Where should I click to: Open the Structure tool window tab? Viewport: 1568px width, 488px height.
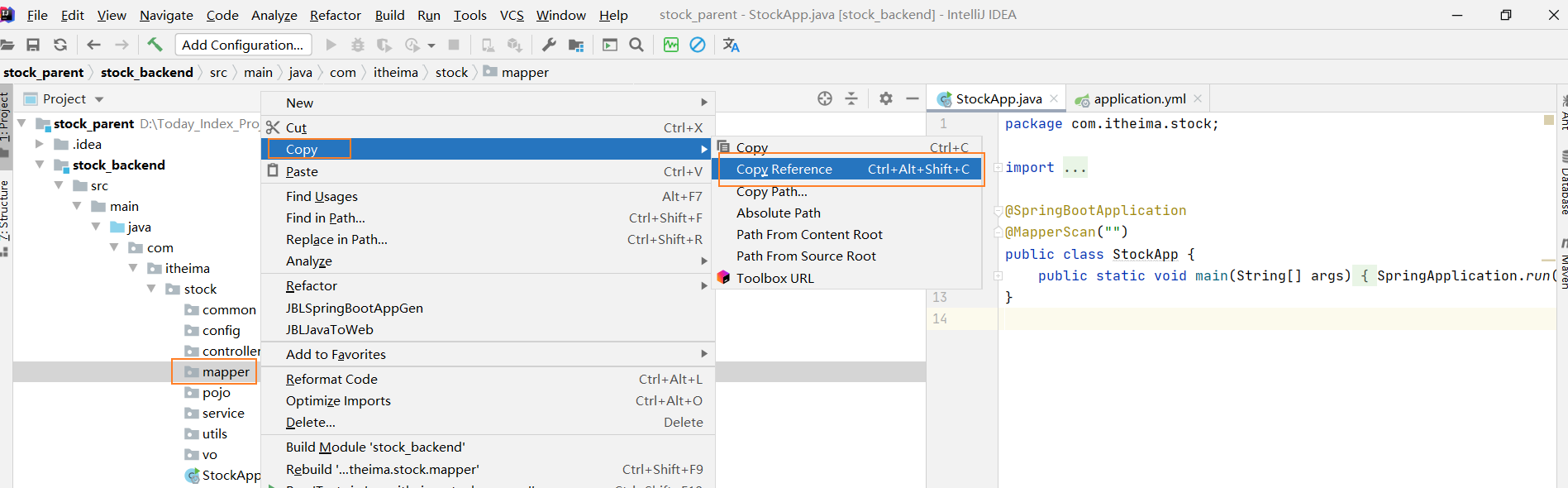5,217
